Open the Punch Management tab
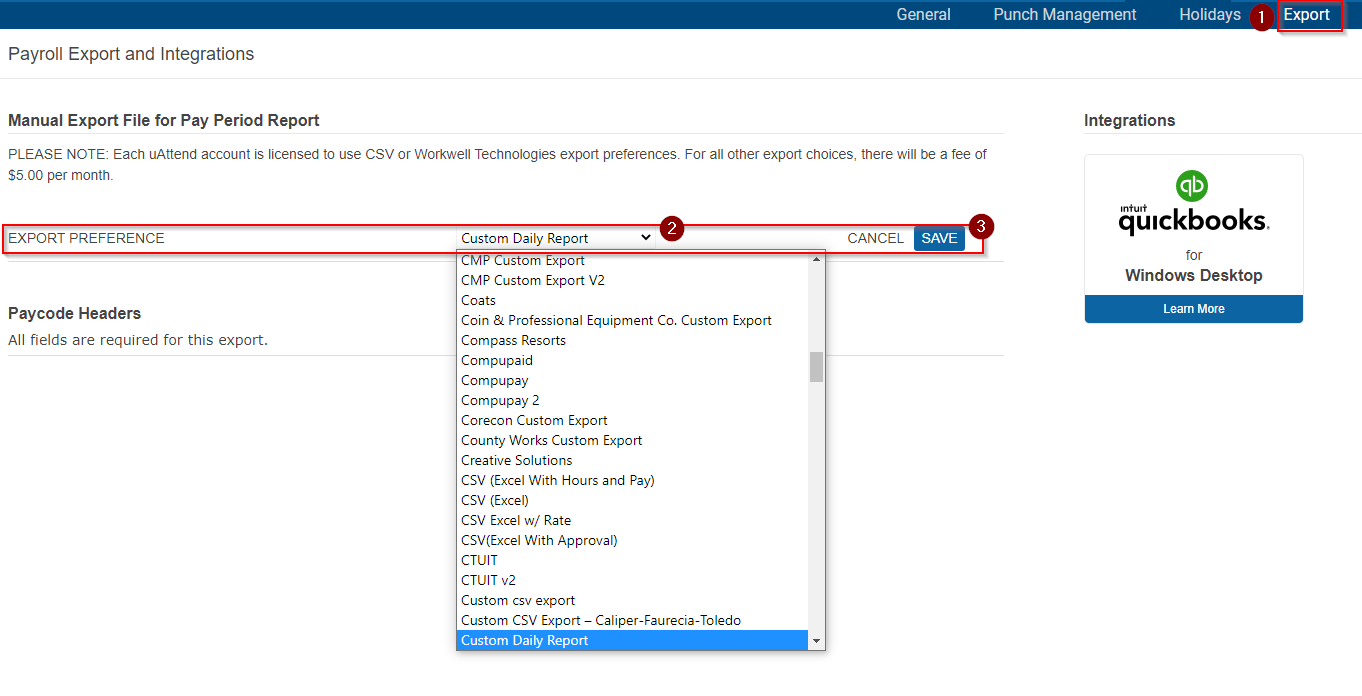 pyautogui.click(x=1064, y=14)
